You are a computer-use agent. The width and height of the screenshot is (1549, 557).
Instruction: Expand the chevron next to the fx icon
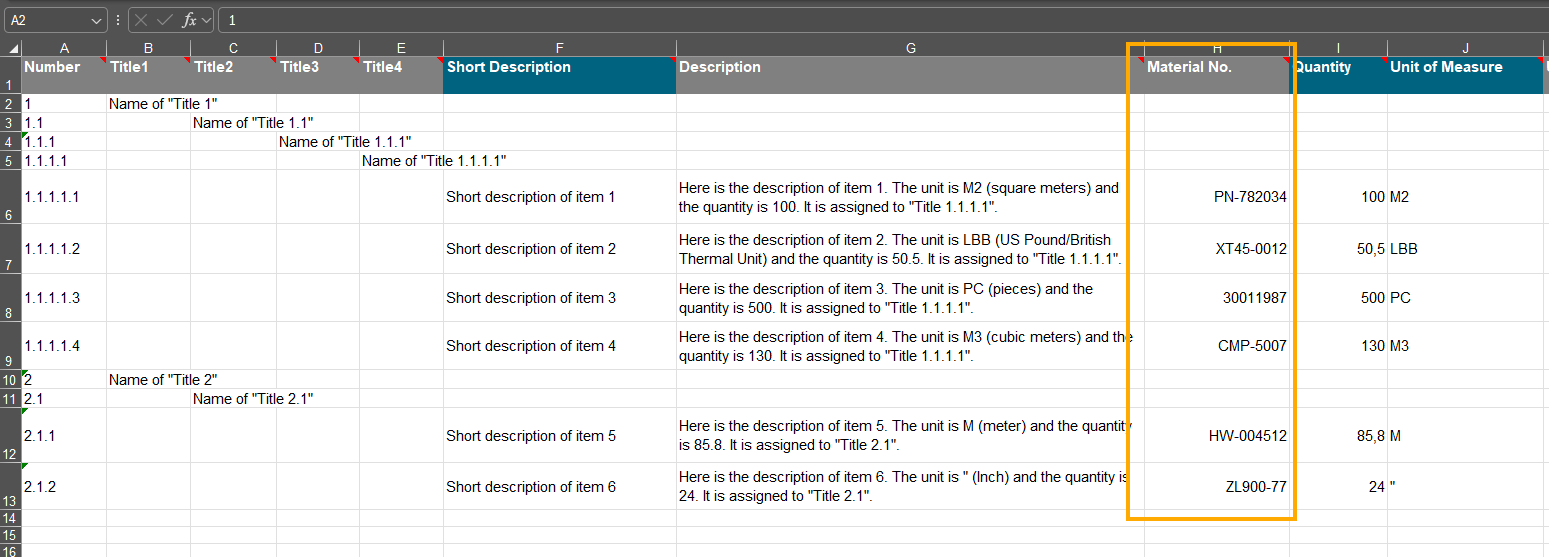pyautogui.click(x=207, y=20)
